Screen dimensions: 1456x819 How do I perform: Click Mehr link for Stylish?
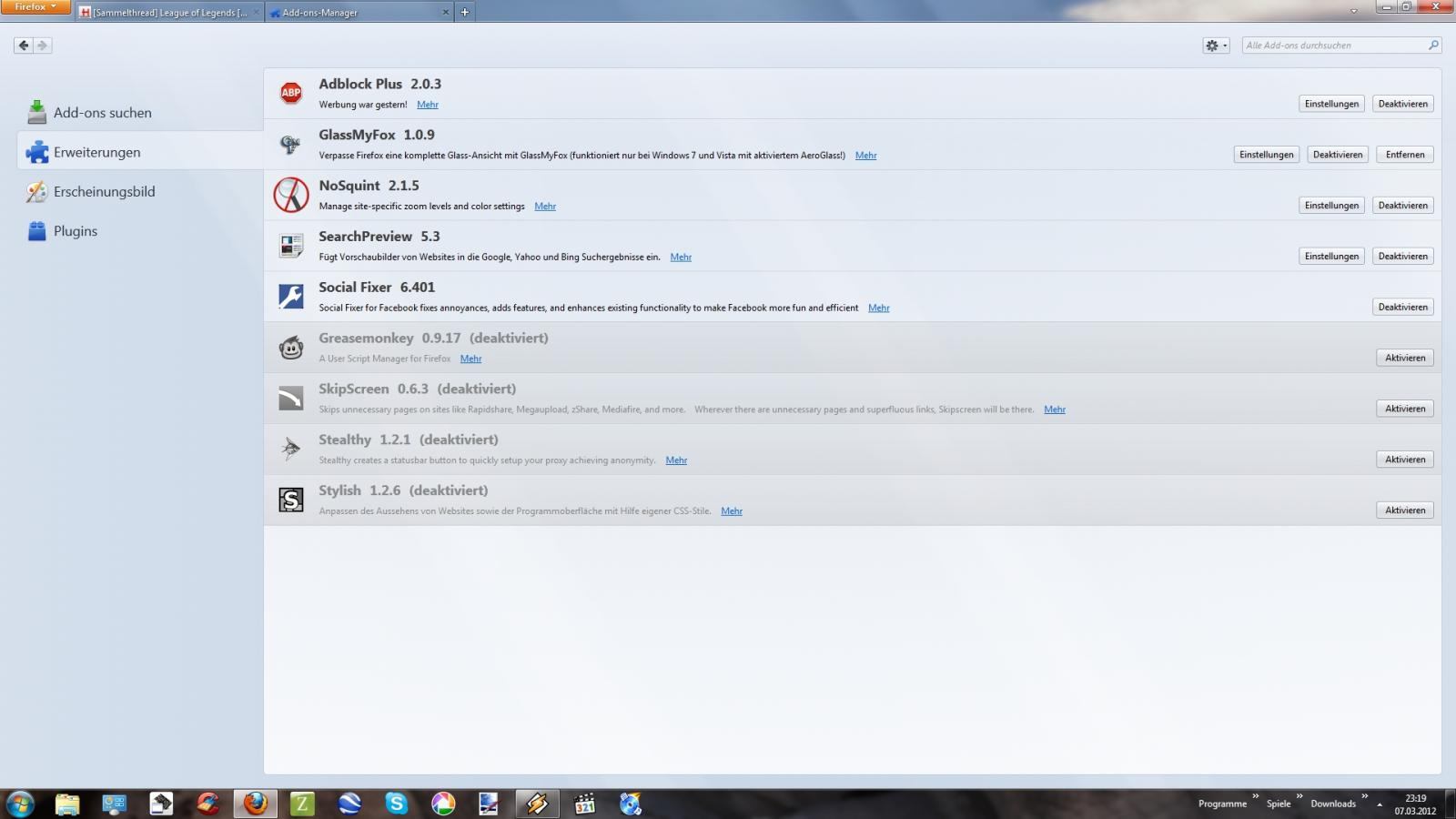pyautogui.click(x=732, y=511)
